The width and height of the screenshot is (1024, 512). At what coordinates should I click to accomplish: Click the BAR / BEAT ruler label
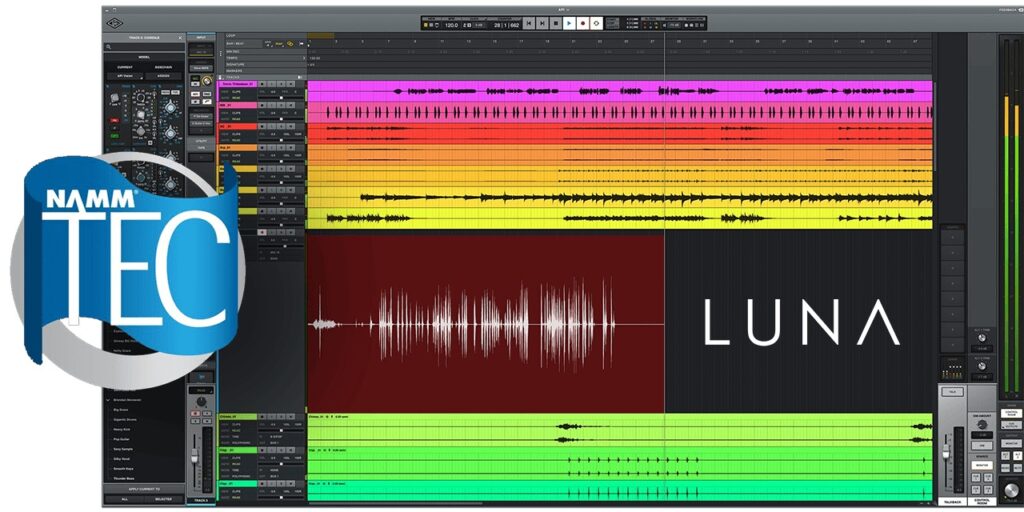point(233,44)
